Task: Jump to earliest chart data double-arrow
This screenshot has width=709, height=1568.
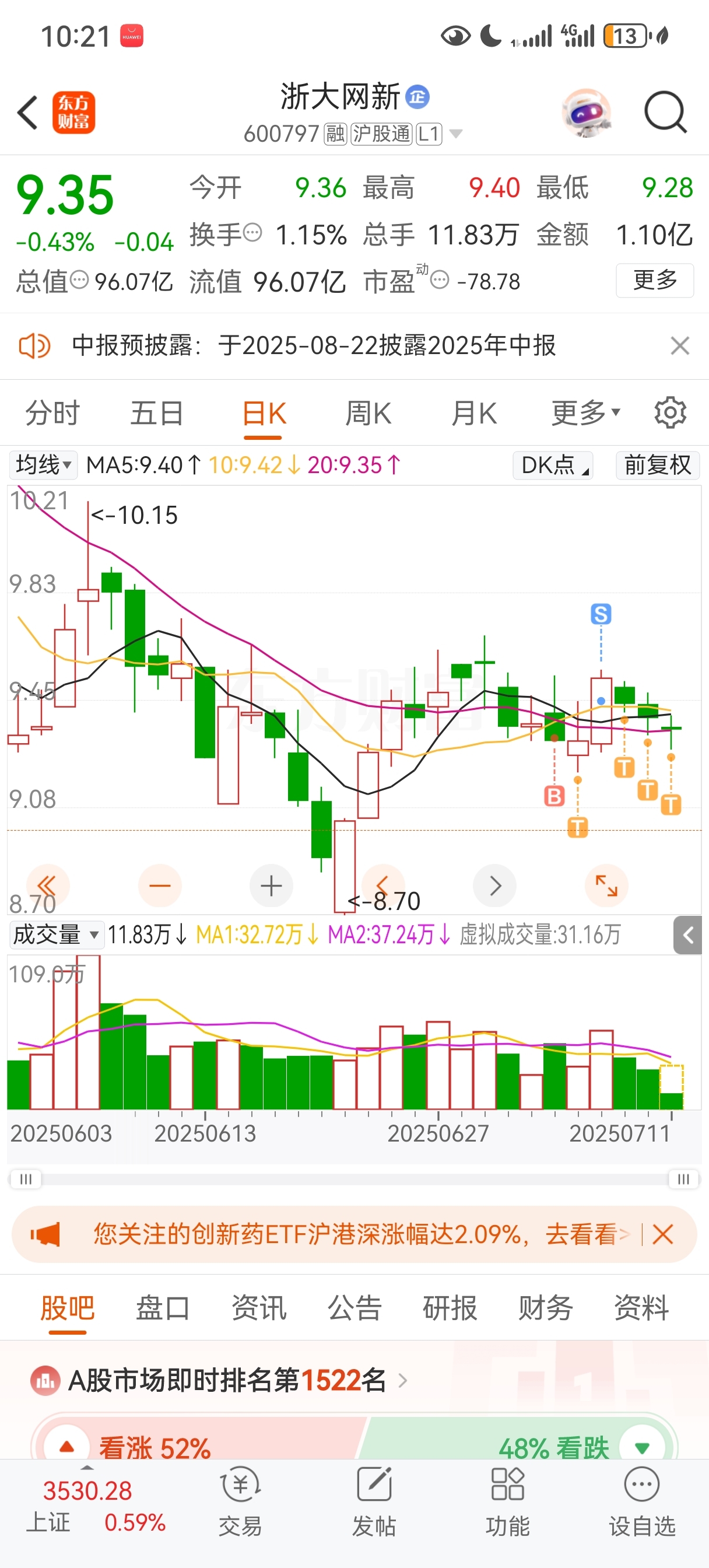Action: (47, 885)
